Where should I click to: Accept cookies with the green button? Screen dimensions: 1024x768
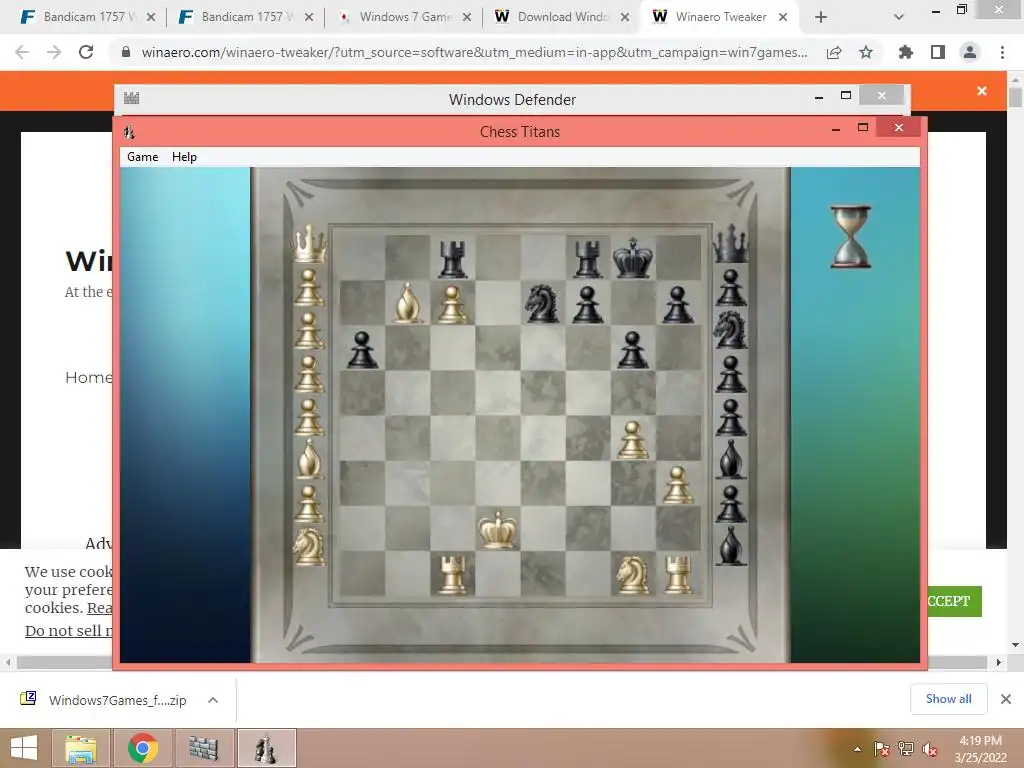954,601
